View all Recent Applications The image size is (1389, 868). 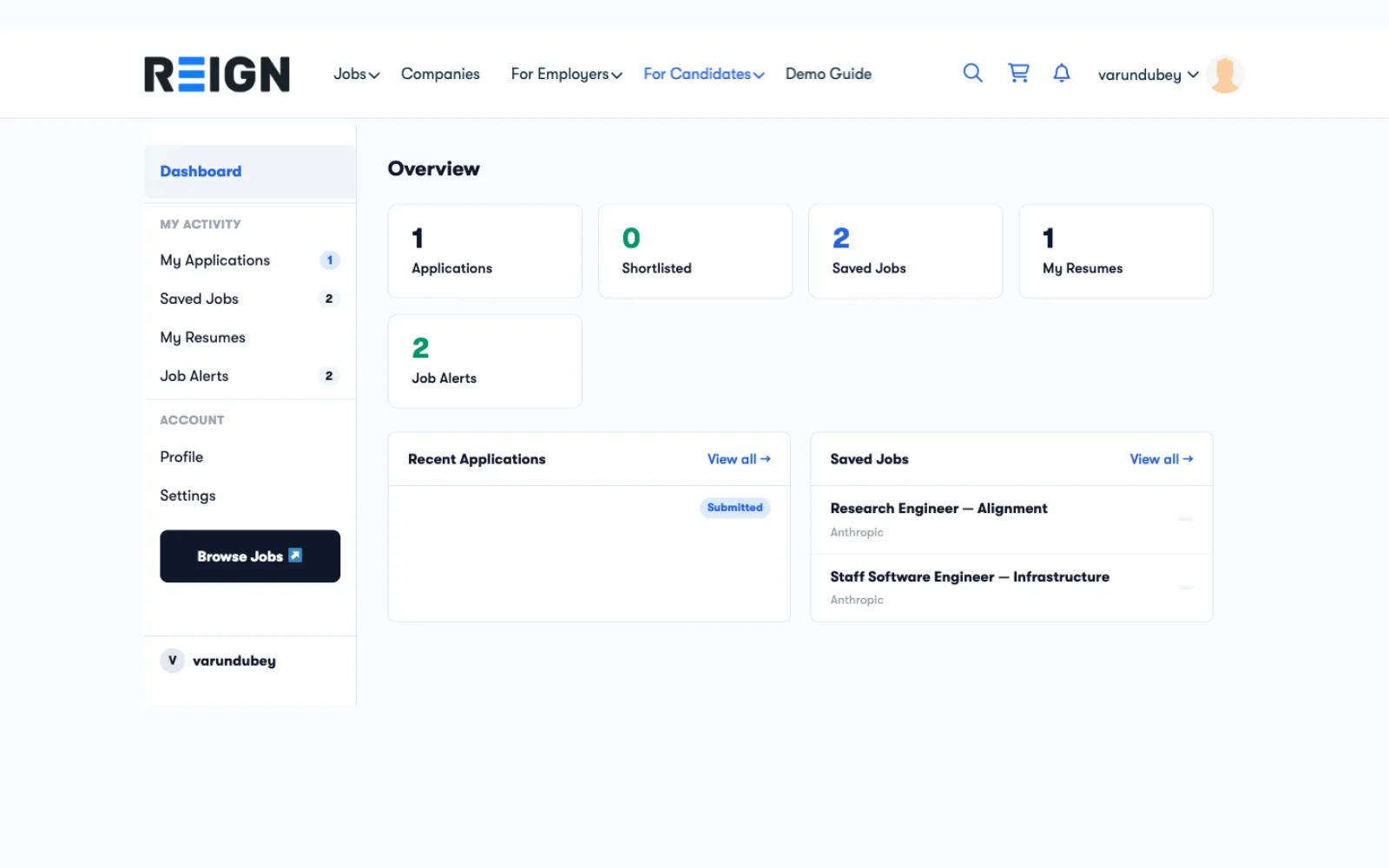pos(739,459)
